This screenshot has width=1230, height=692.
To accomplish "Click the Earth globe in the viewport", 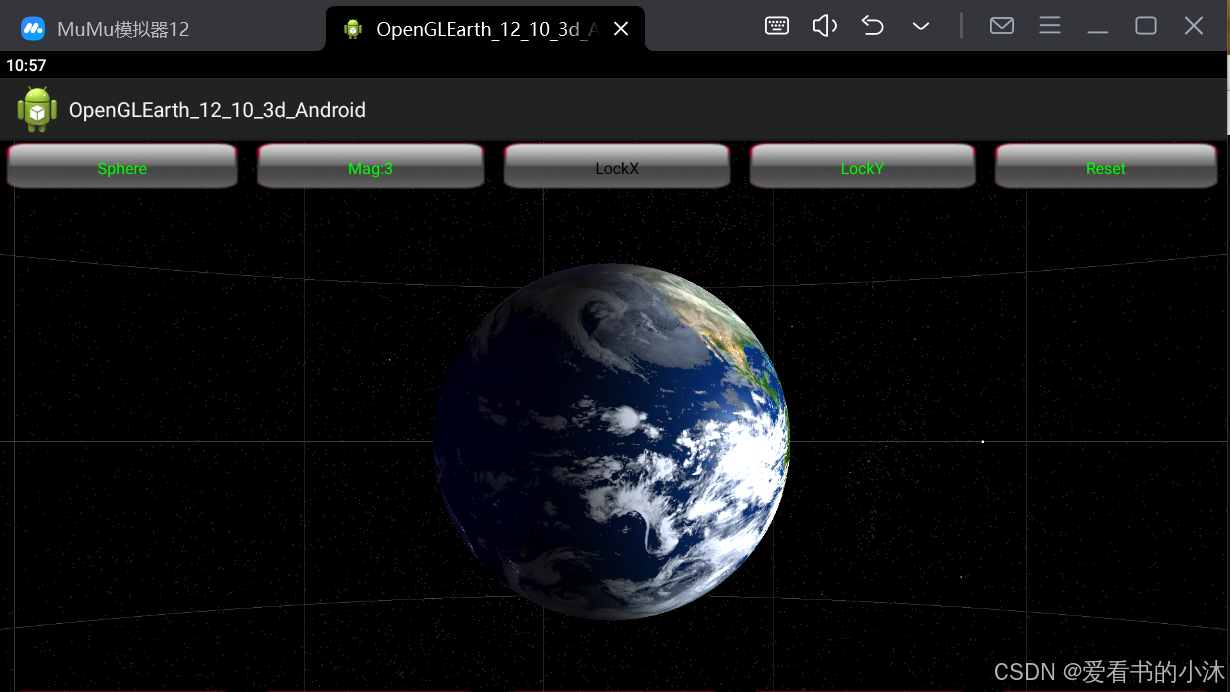I will [x=613, y=441].
